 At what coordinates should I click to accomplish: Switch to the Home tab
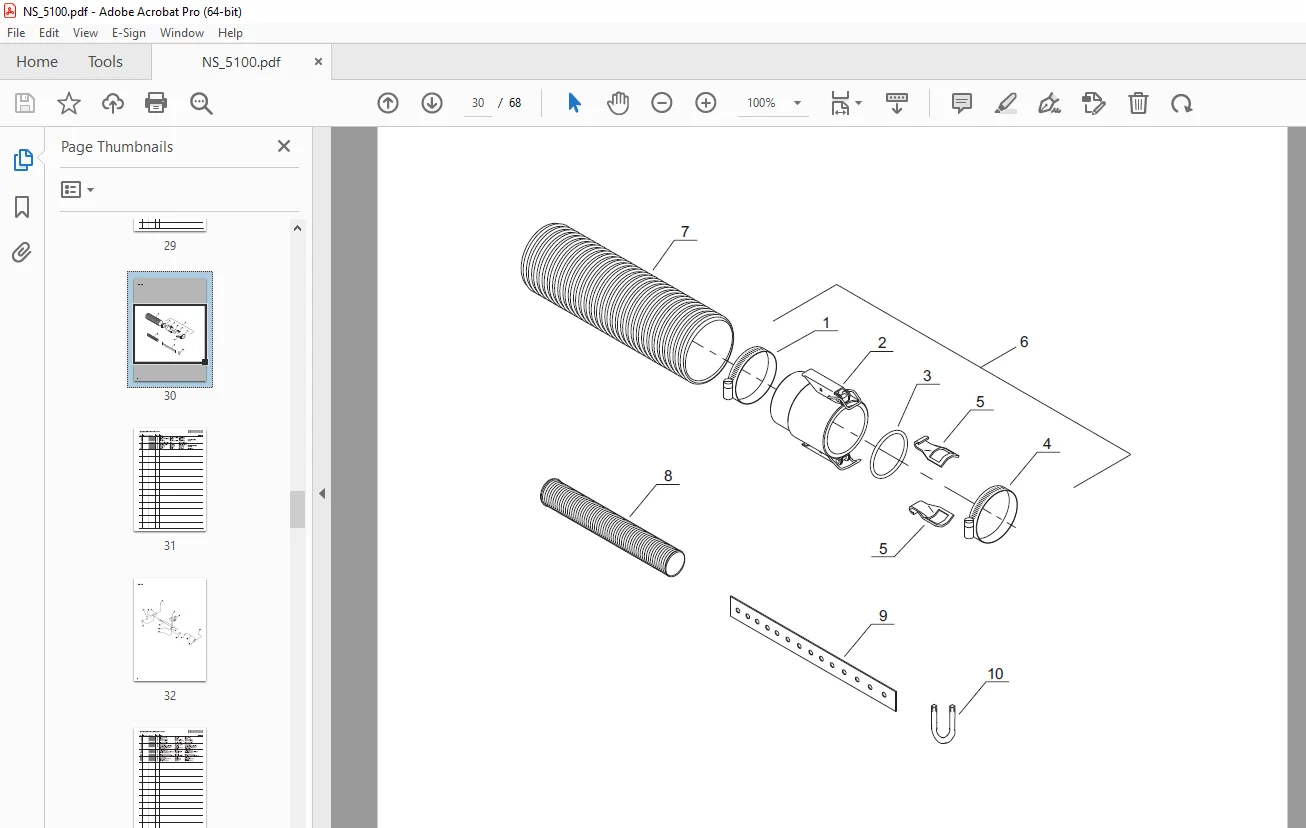click(x=37, y=62)
